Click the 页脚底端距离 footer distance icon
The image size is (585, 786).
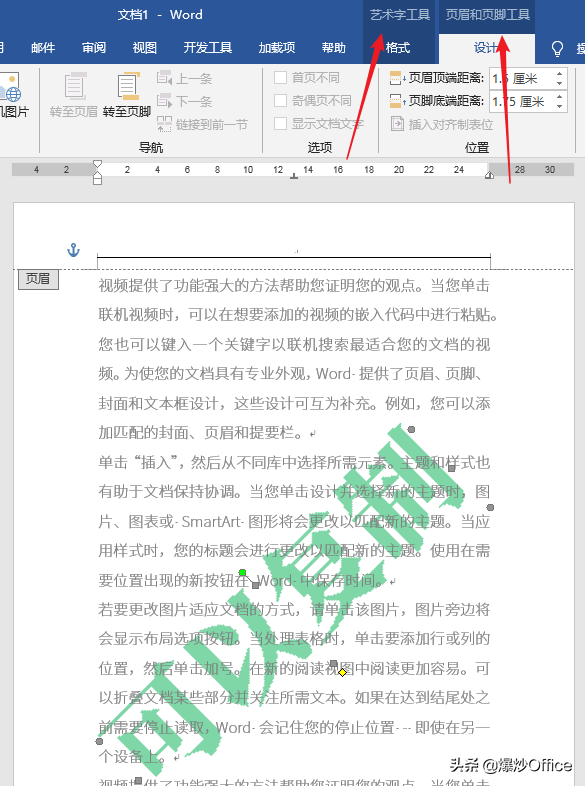397,101
